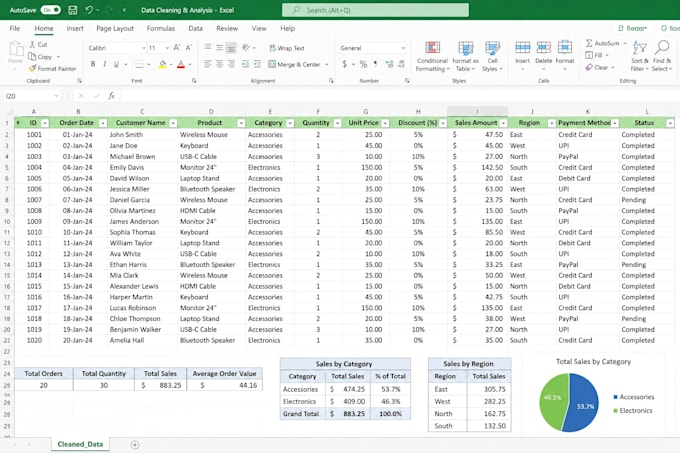This screenshot has height=453, width=680.
Task: Click the AutoSum sigma button
Action: (602, 43)
